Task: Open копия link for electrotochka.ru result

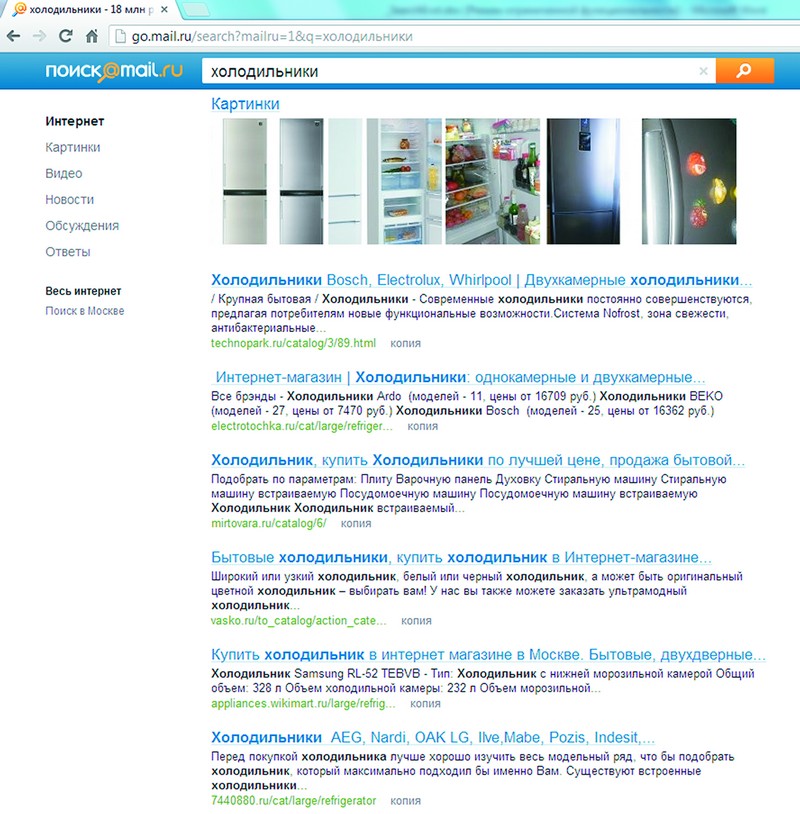Action: tap(423, 426)
